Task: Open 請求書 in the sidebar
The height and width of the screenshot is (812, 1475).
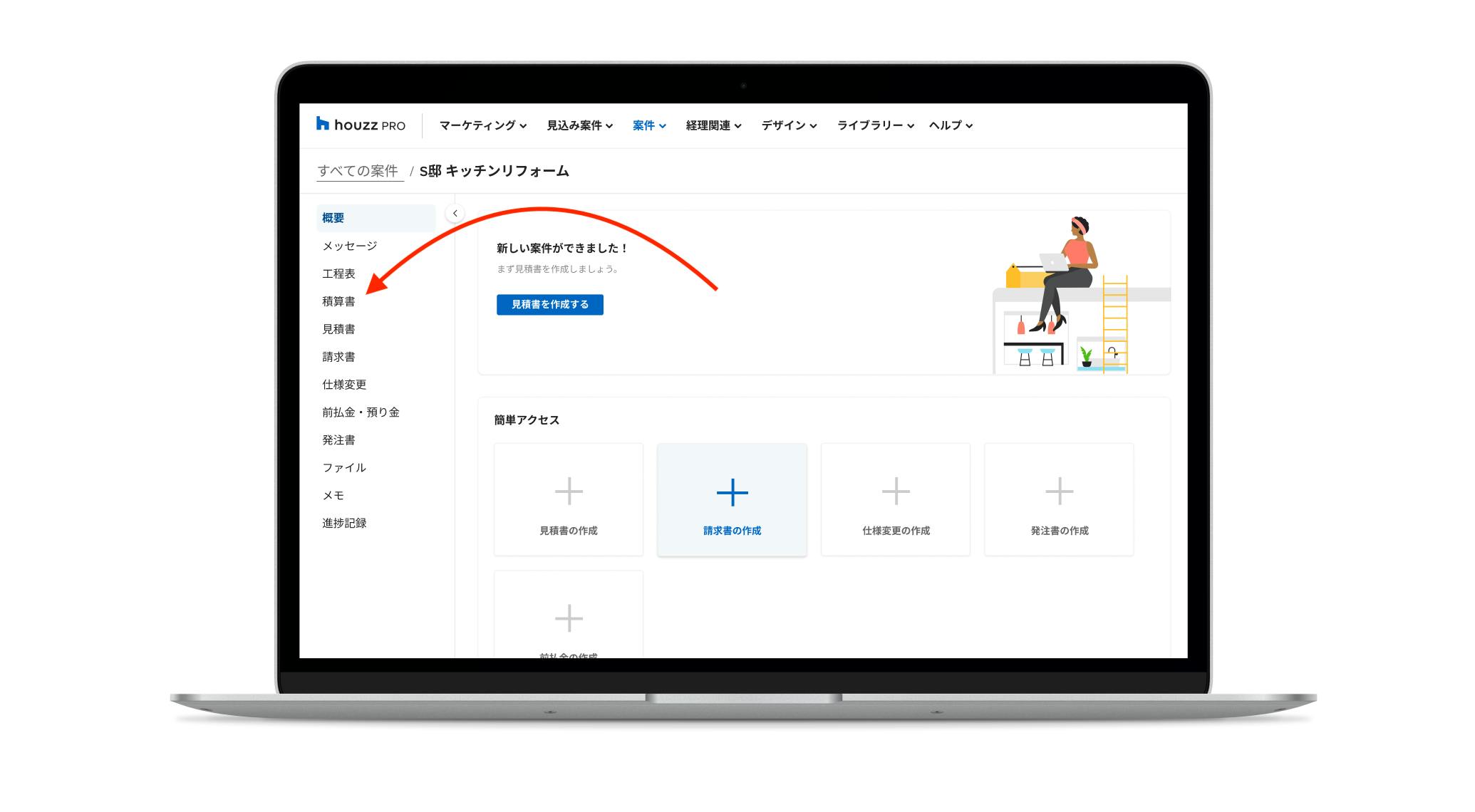Action: (338, 357)
